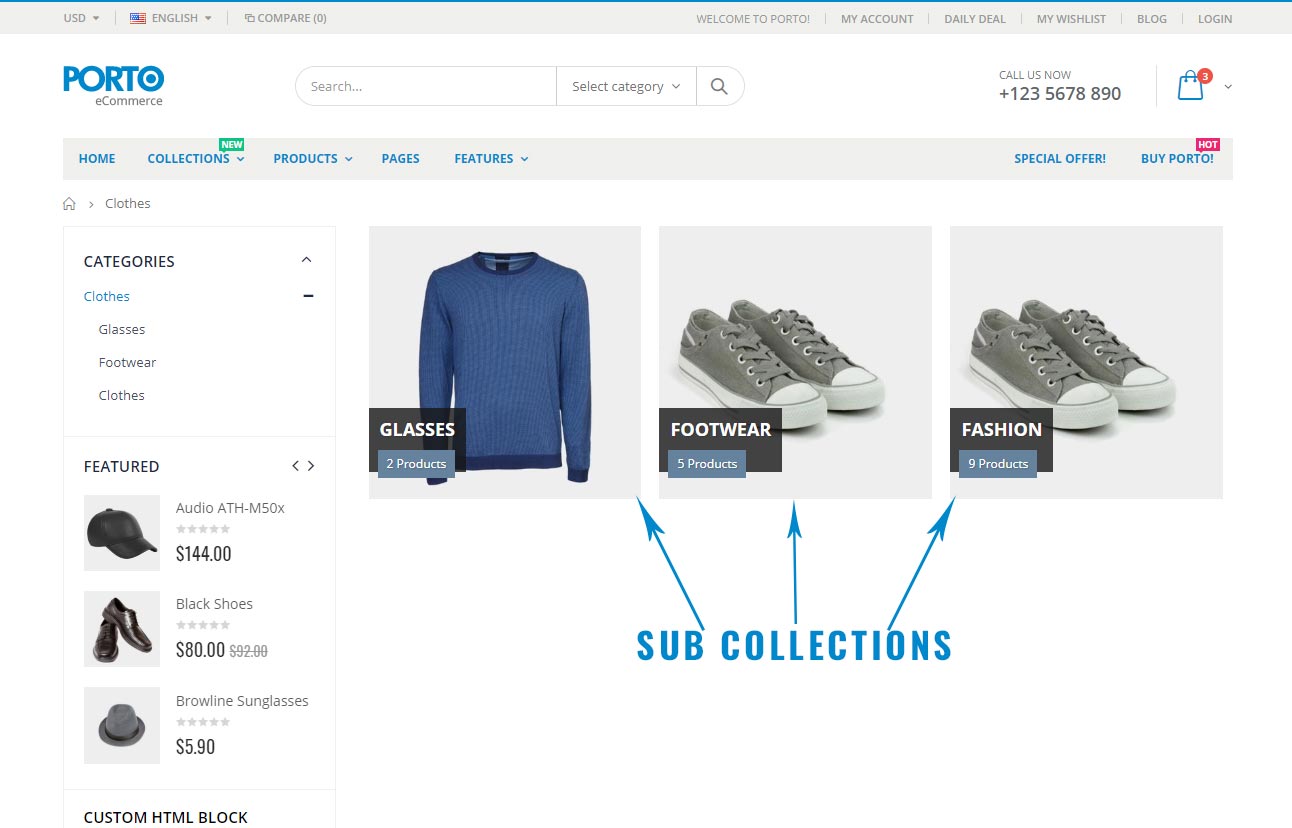1292x828 pixels.
Task: Click the magnifying glass search icon
Action: pyautogui.click(x=719, y=86)
